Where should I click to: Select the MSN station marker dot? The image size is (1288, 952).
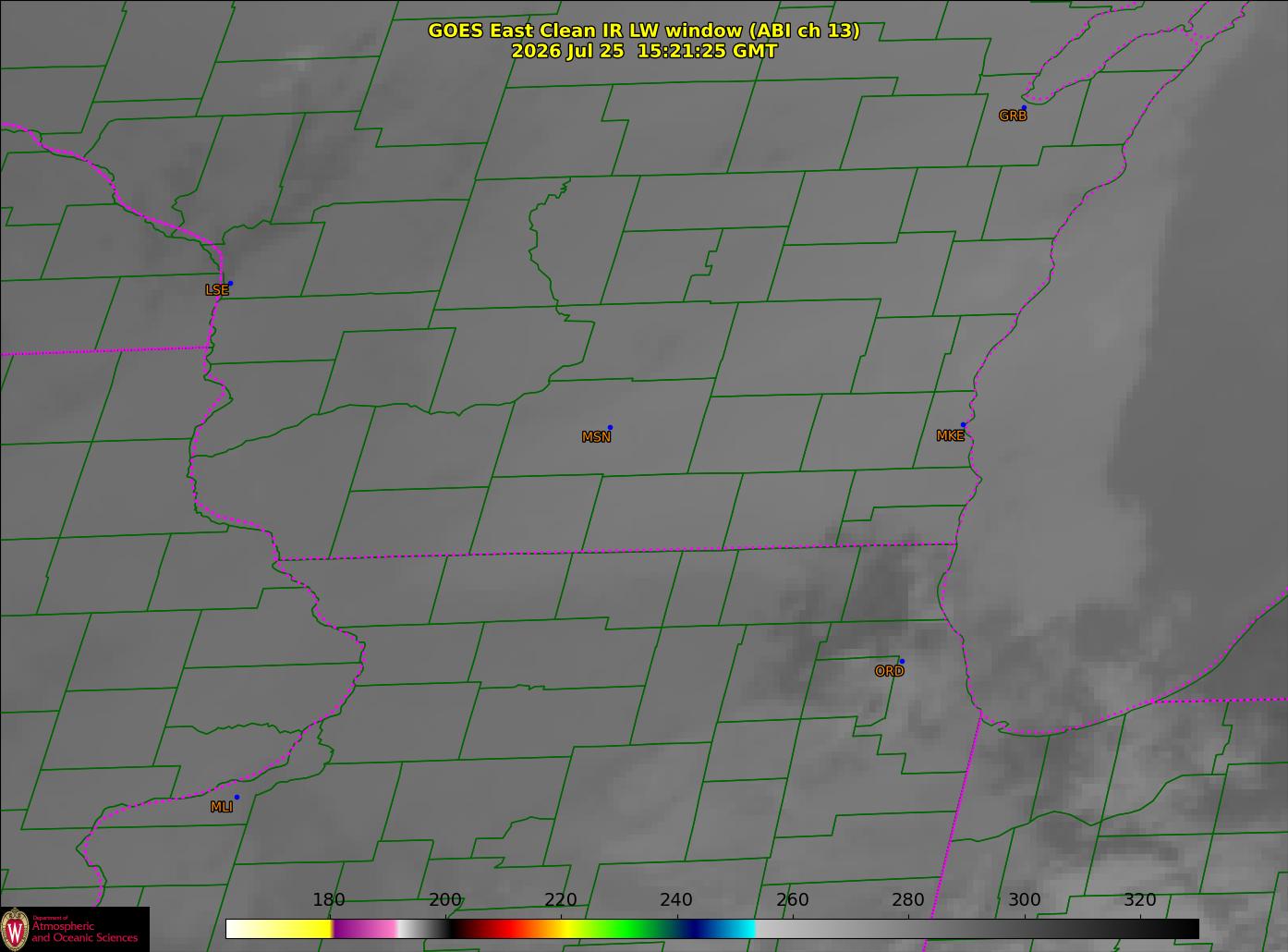(x=610, y=428)
